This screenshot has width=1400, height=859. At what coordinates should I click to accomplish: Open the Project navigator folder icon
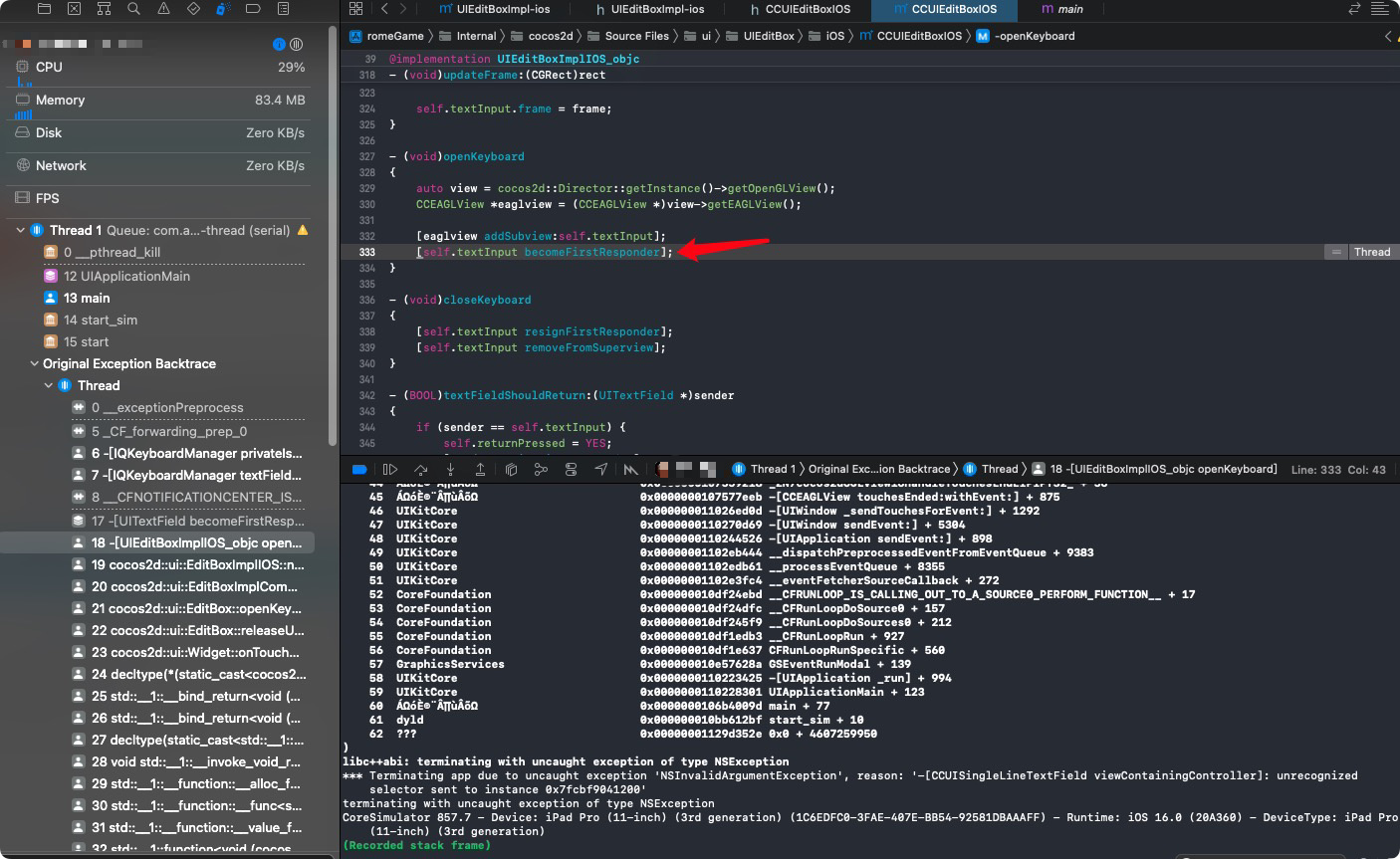44,9
